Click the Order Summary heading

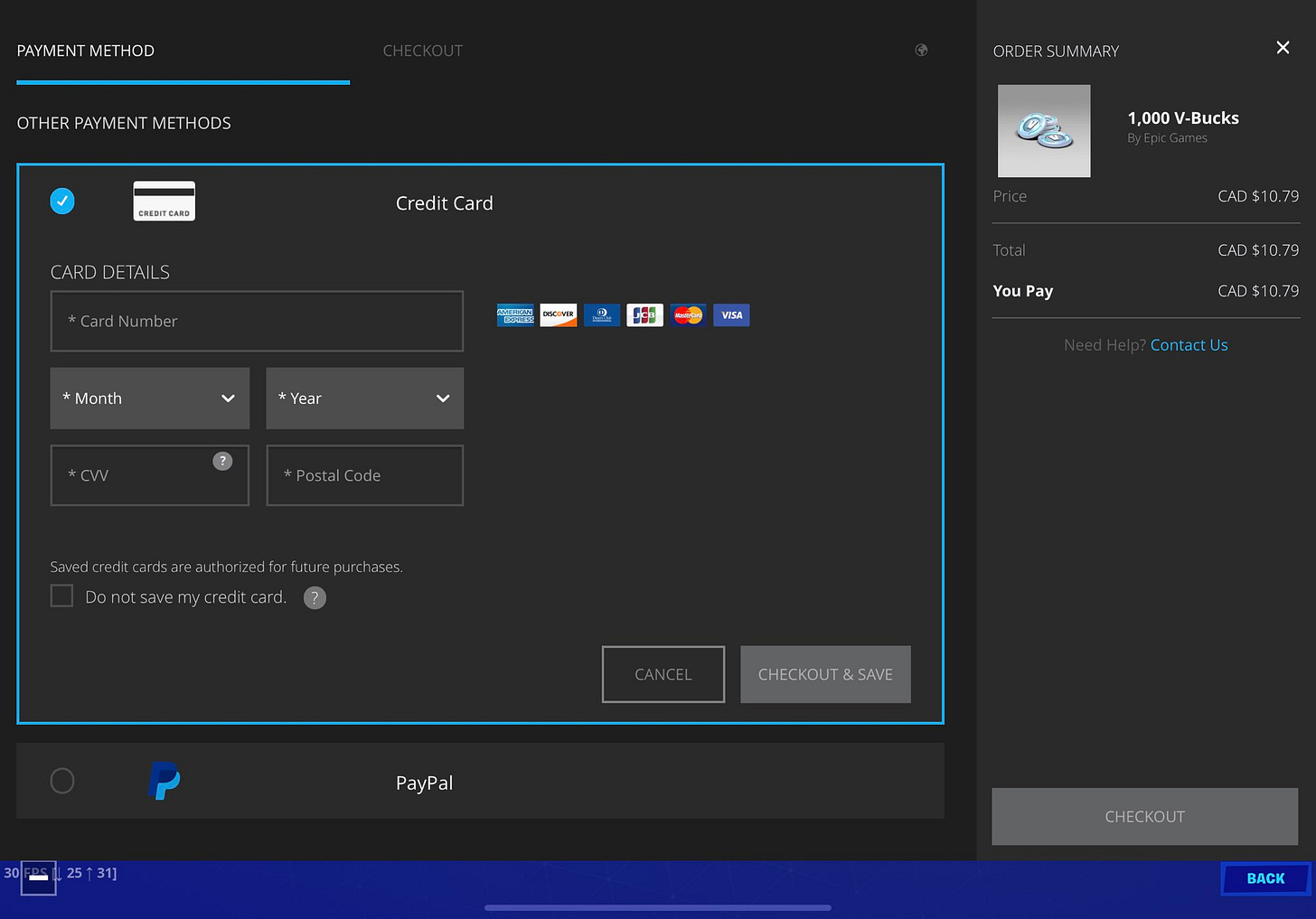1056,52
